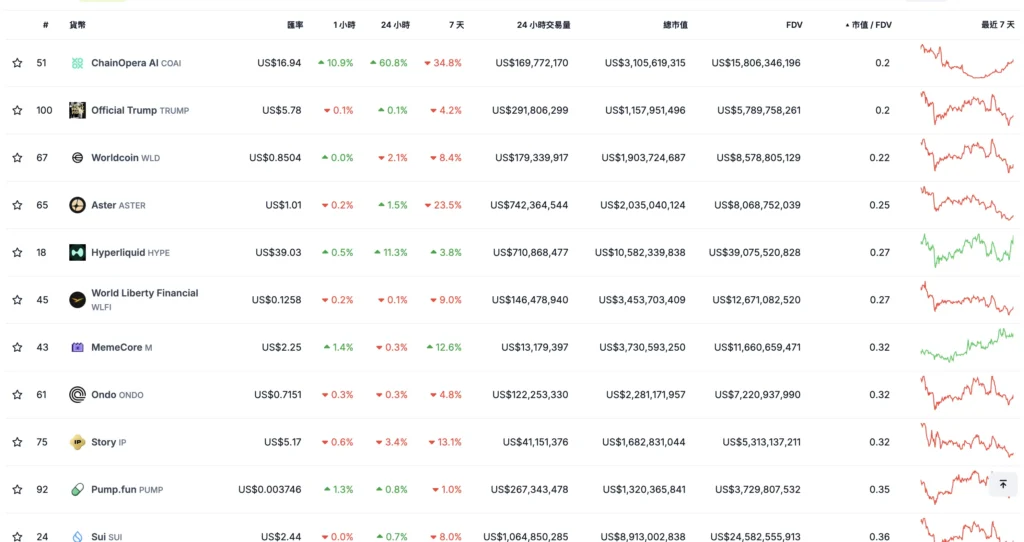Sort by 7 天 change column header
Viewport: 1024px width, 542px height.
click(454, 24)
